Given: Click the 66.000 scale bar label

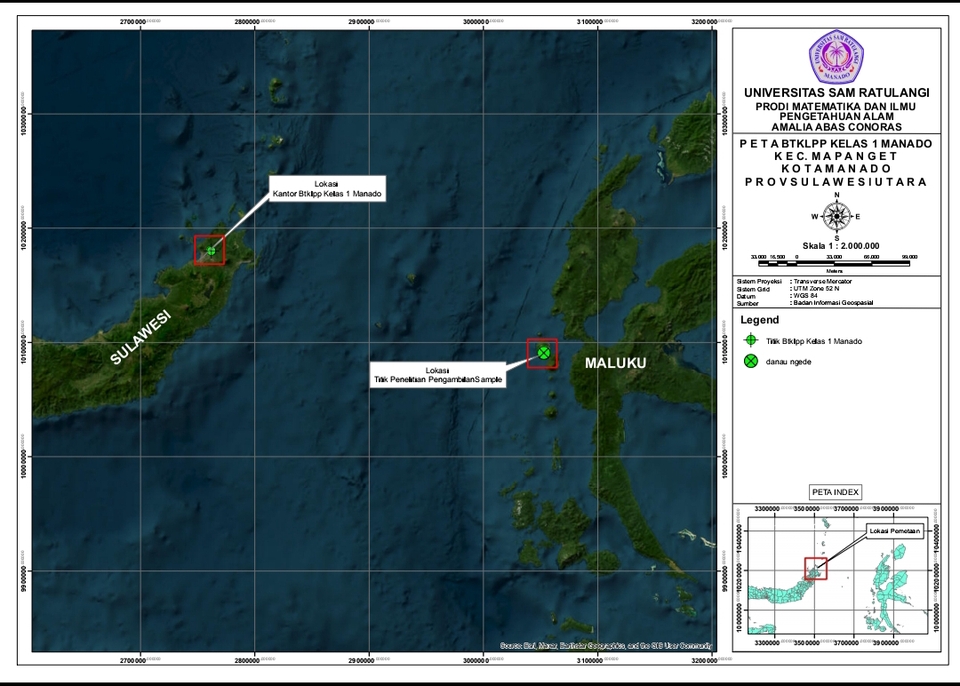Looking at the screenshot, I should [871, 257].
